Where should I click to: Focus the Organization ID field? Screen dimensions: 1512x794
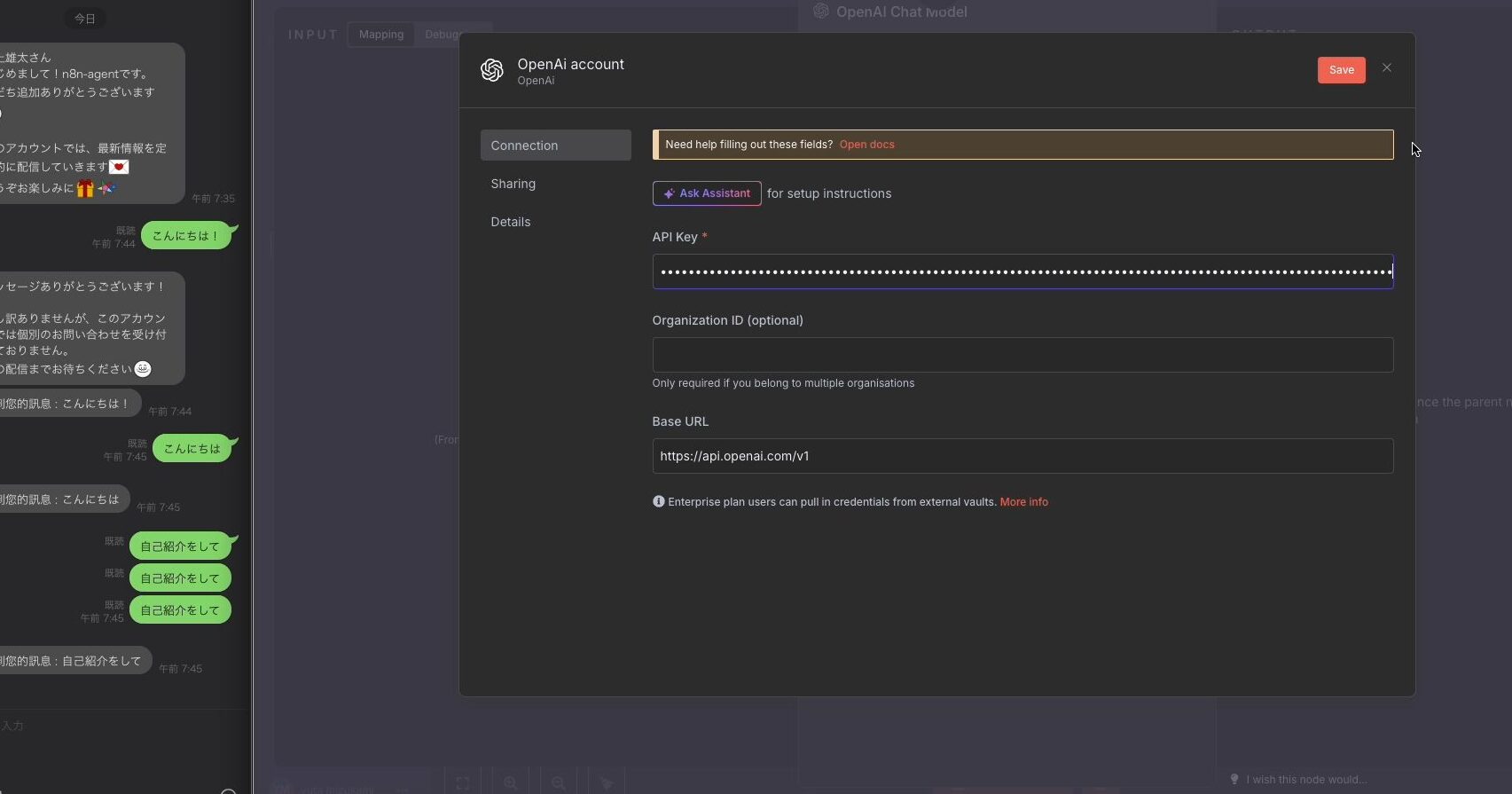pos(1022,355)
